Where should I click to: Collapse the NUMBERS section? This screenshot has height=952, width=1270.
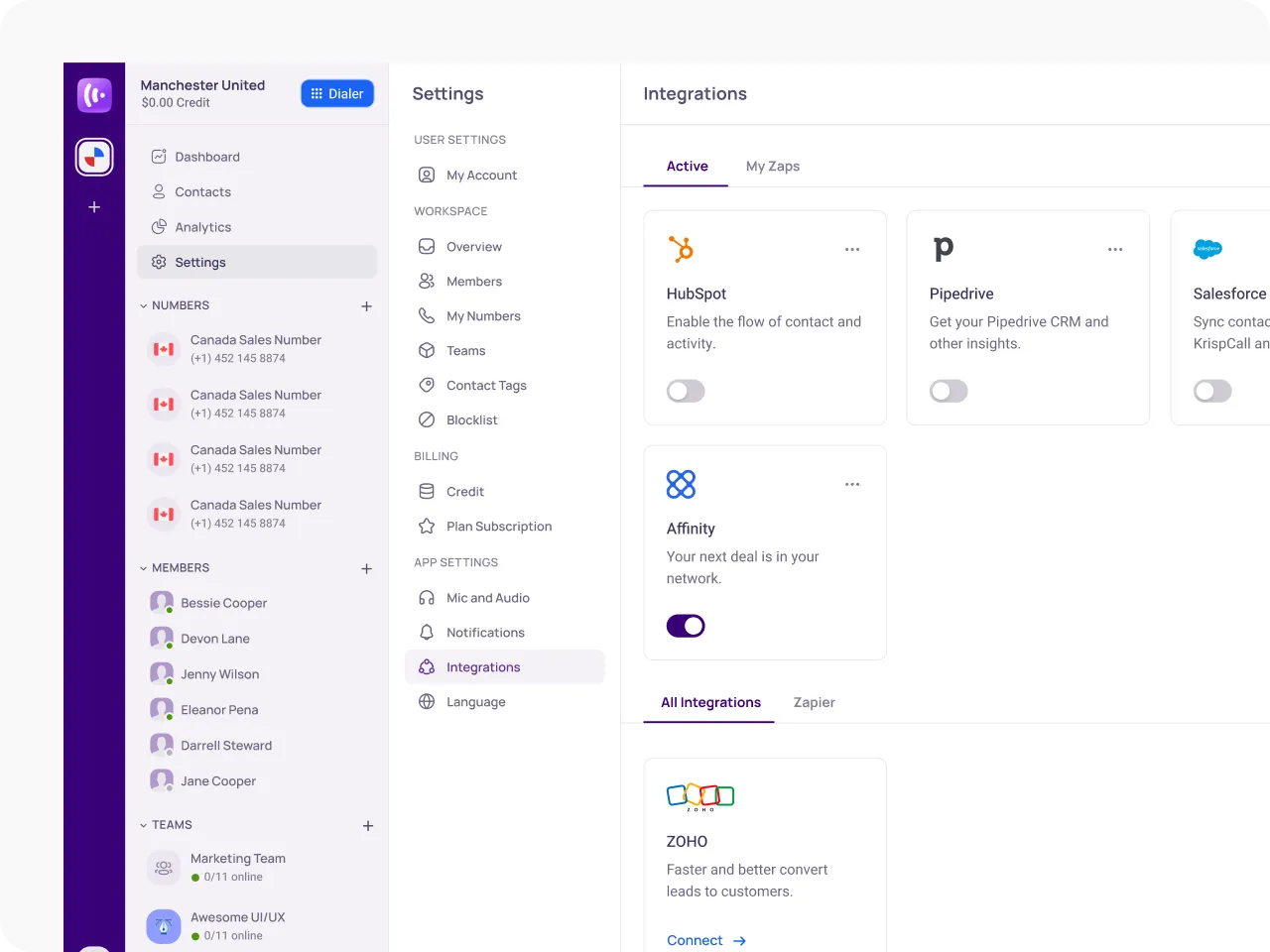(144, 306)
